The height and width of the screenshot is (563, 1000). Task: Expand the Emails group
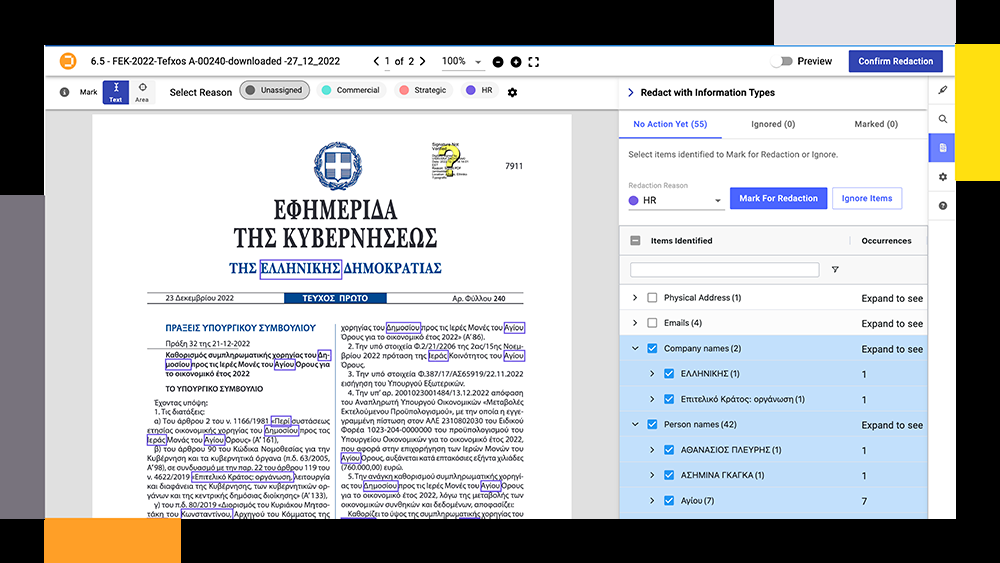pos(635,323)
